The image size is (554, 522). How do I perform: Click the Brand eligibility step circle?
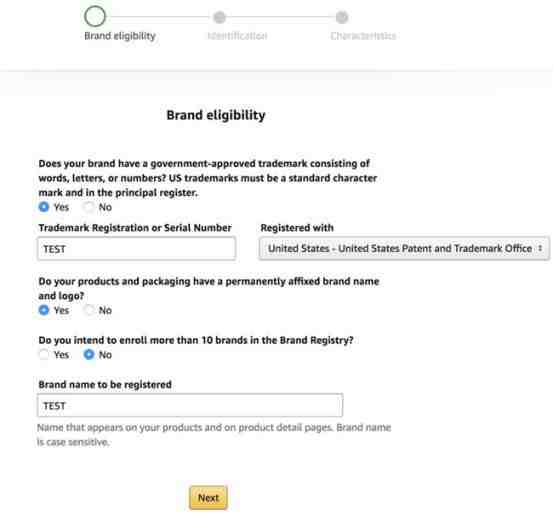[x=95, y=16]
